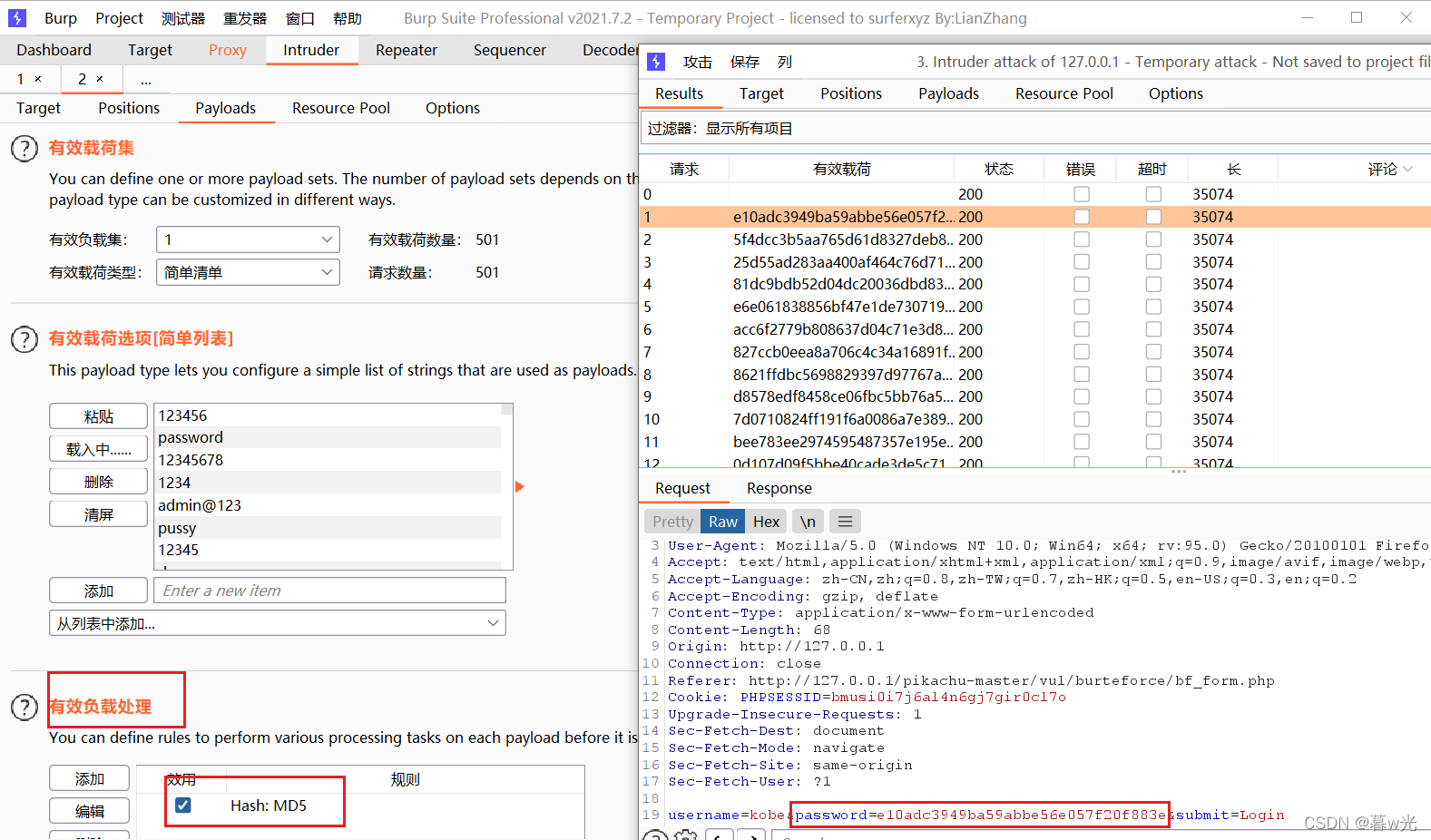Click the orange arrow beside the payload list
The image size is (1431, 840).
(520, 487)
